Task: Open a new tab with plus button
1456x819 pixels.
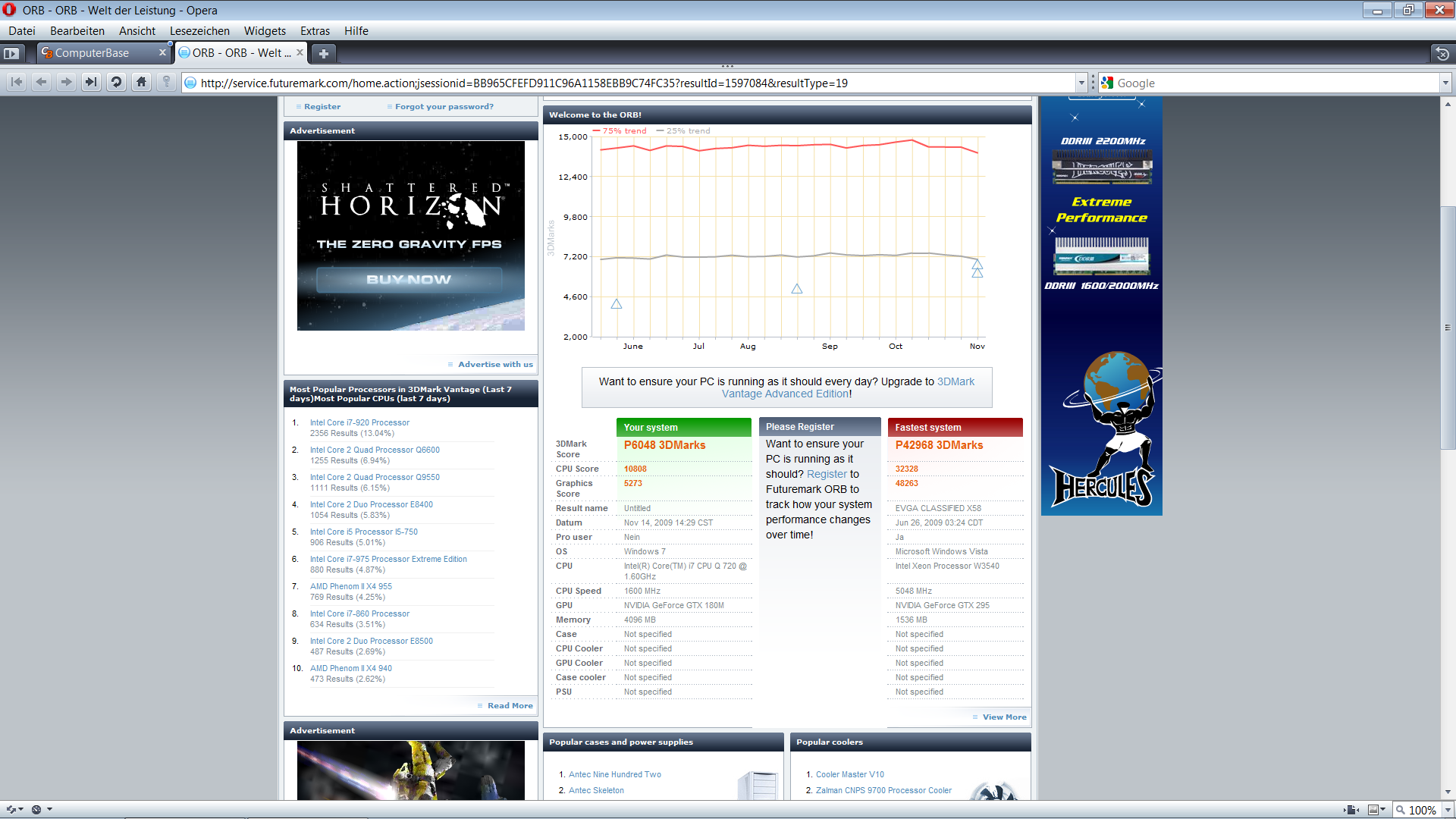Action: coord(324,54)
